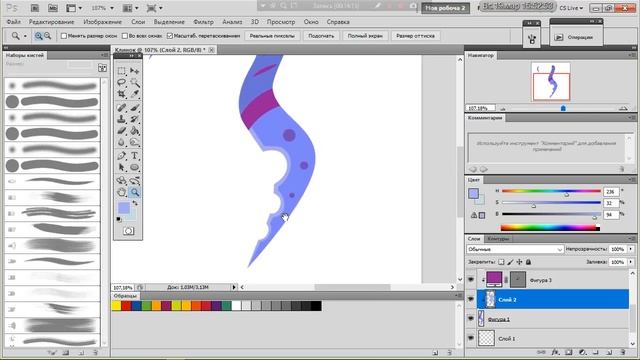Image resolution: width=640 pixels, height=360 pixels.
Task: Select the Path Selection arrow tool
Action: point(122,167)
